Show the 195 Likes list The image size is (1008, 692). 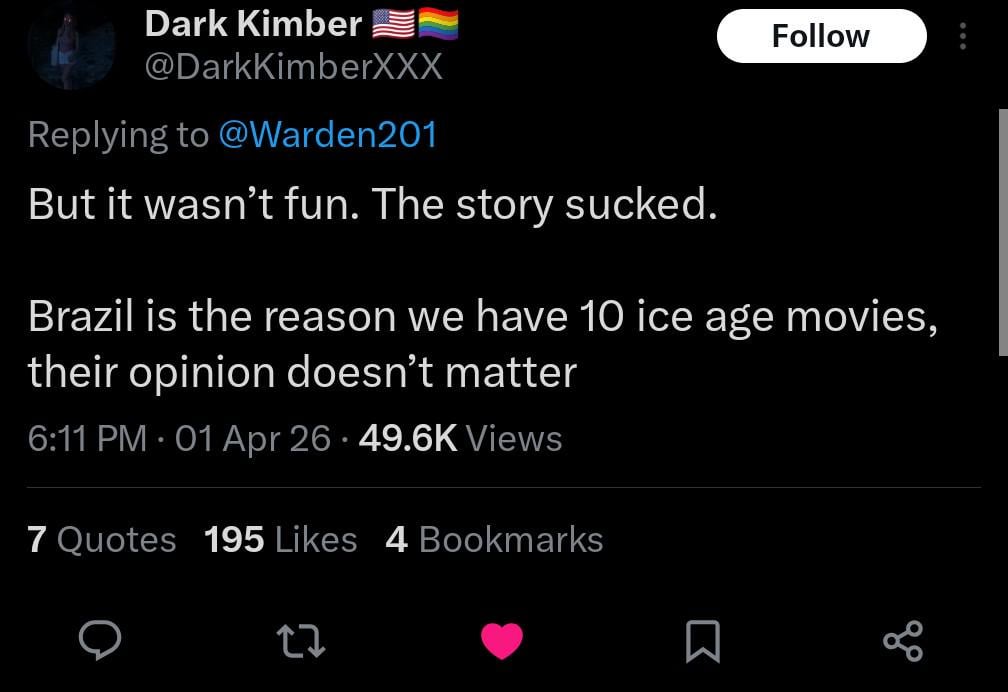click(x=280, y=540)
